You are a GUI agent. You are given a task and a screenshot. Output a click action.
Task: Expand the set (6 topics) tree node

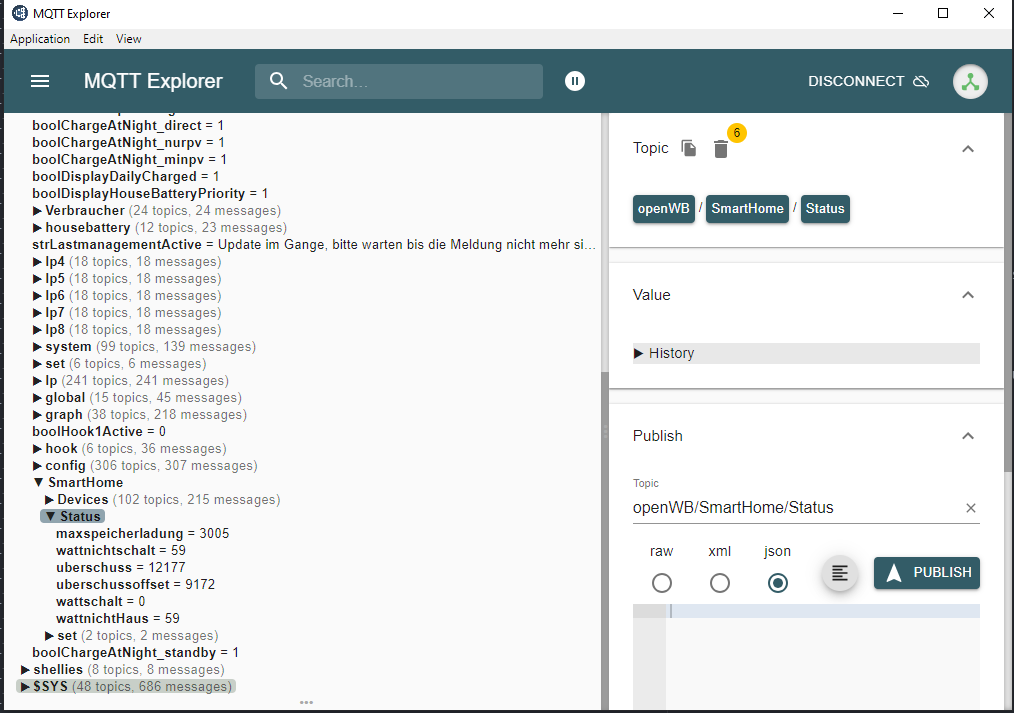point(38,363)
